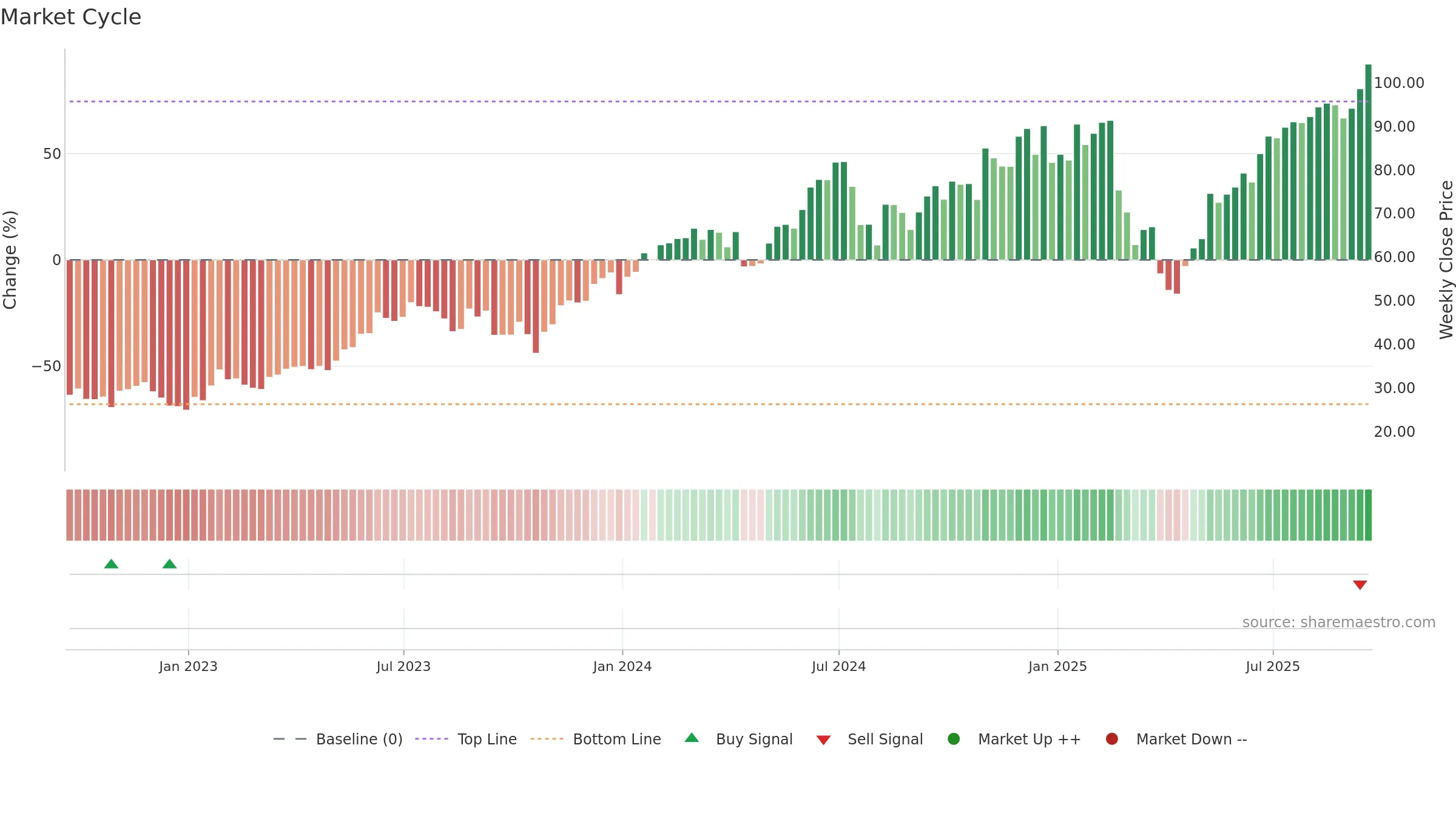Click the Jul 2025 x-axis label
Viewport: 1456px width, 819px height.
click(1273, 666)
